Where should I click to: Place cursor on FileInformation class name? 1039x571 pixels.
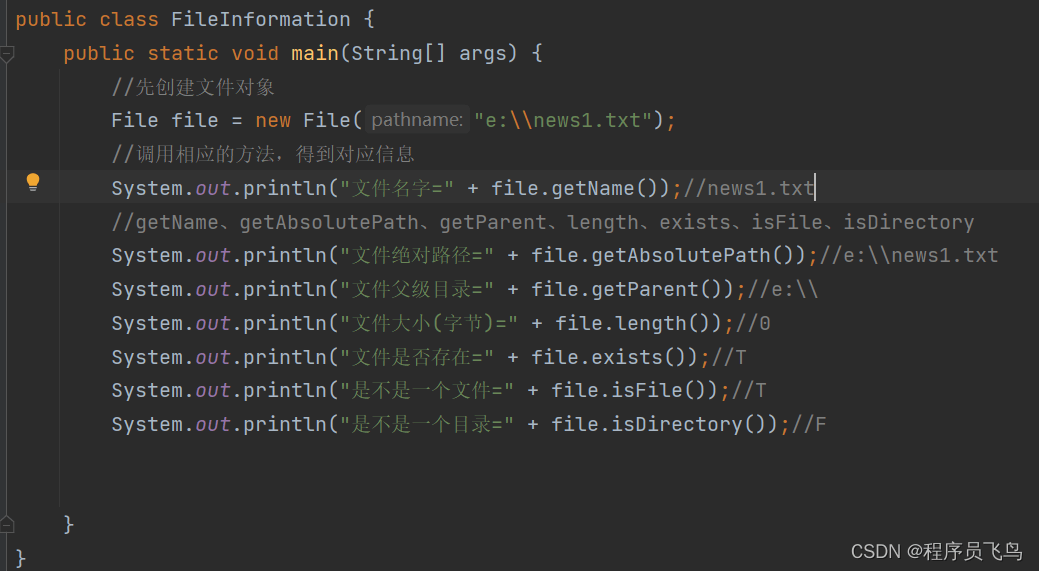pyautogui.click(x=261, y=19)
